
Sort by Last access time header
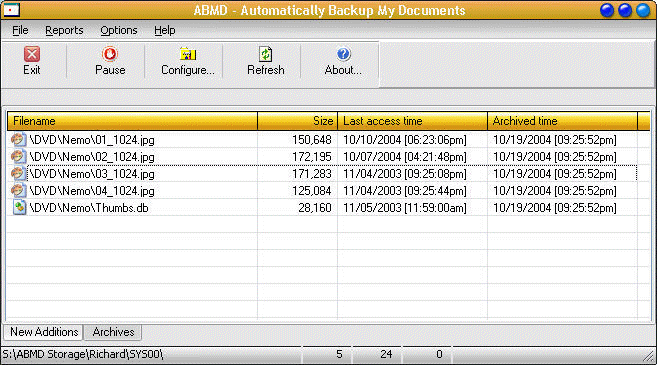(x=412, y=121)
